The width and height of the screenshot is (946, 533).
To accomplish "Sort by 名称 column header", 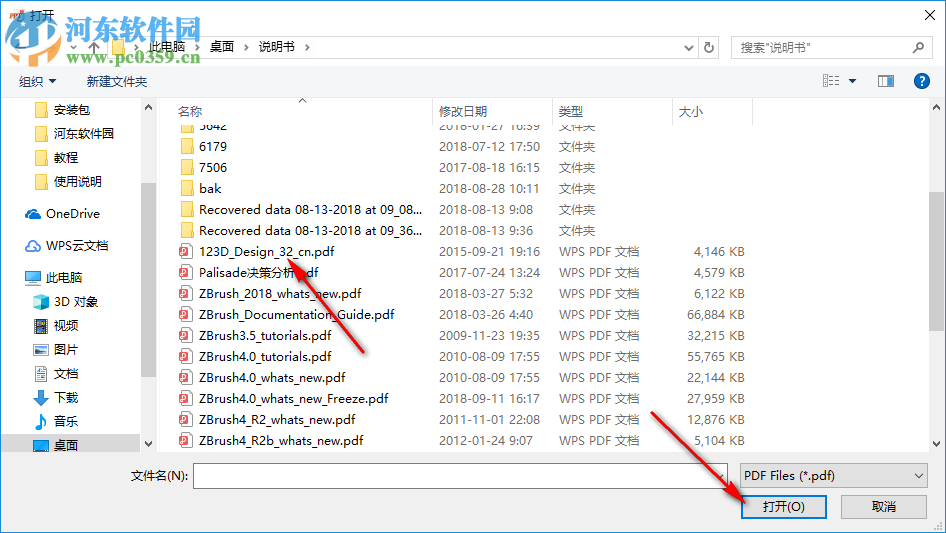I will pyautogui.click(x=190, y=112).
